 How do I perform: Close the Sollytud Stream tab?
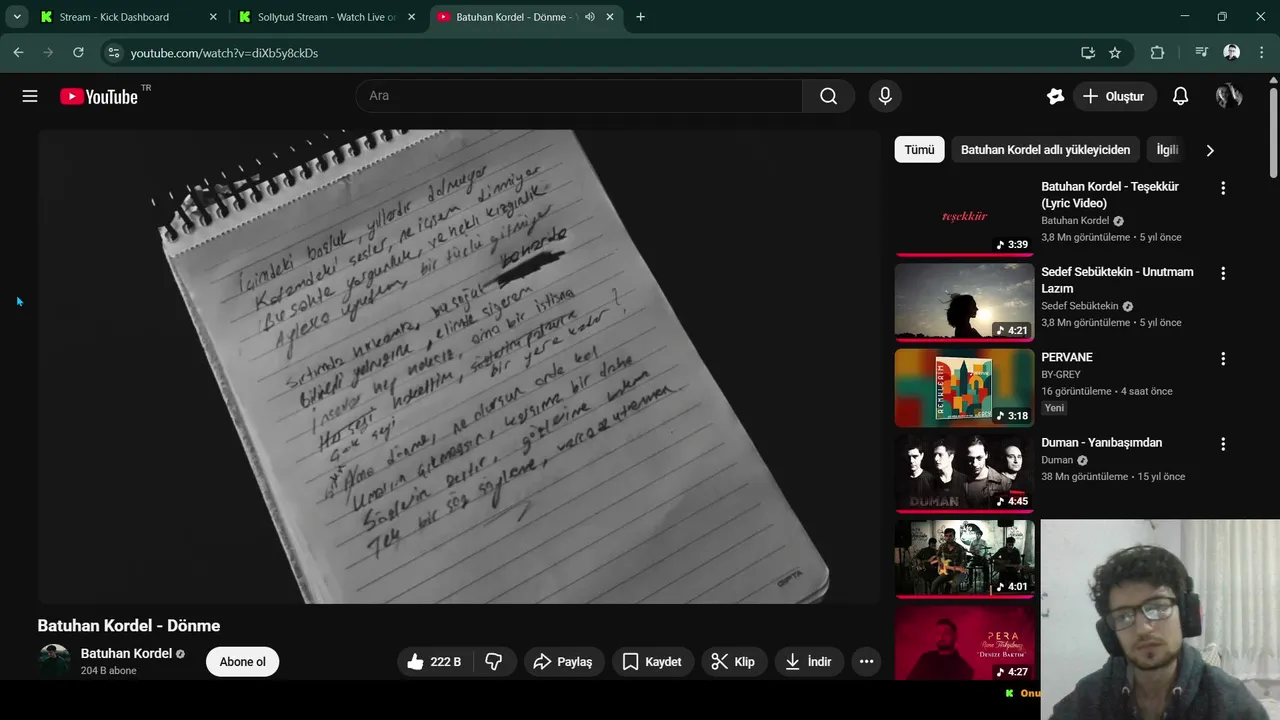pyautogui.click(x=412, y=17)
